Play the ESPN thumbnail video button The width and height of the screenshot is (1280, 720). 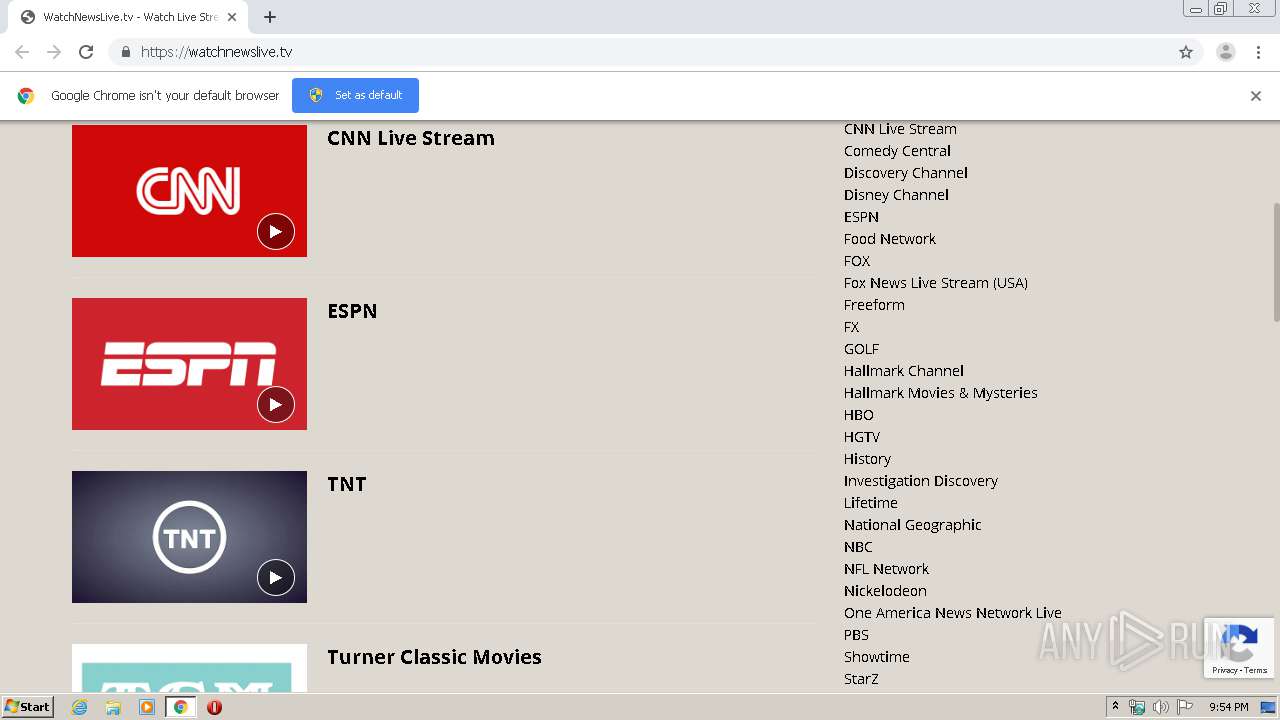(x=276, y=404)
